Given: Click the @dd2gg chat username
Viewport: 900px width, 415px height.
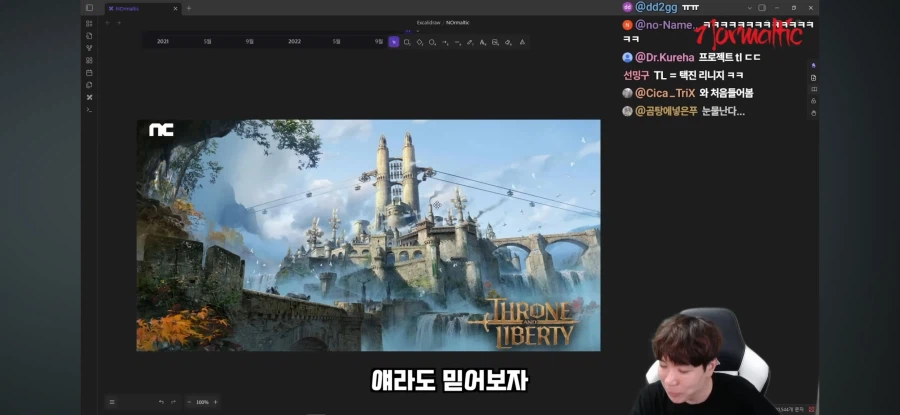Looking at the screenshot, I should 655,7.
